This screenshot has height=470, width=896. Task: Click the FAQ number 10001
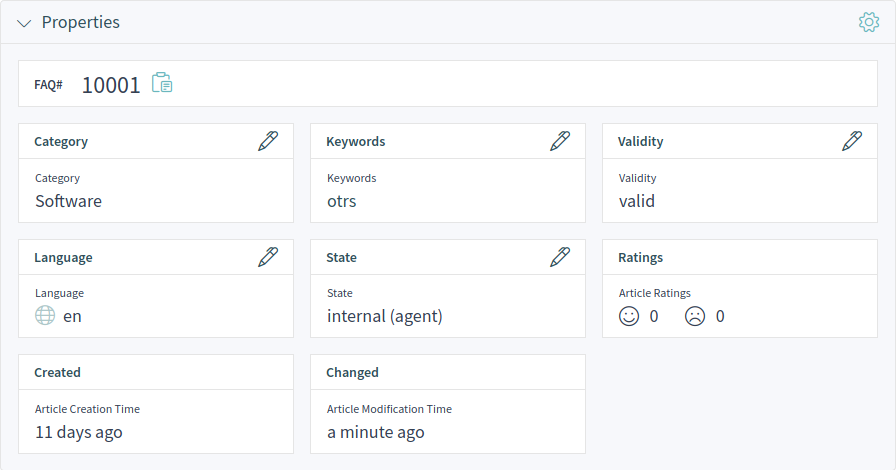111,85
